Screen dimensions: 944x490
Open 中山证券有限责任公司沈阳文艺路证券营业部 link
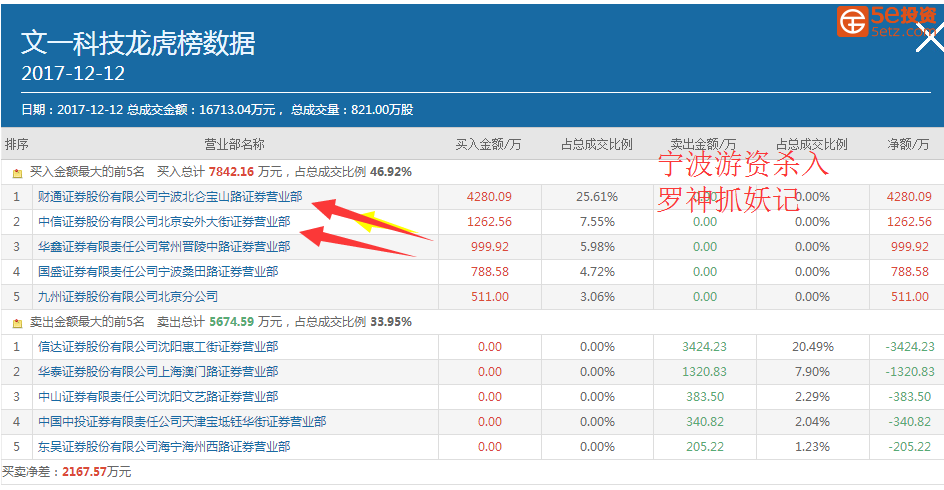coord(158,397)
